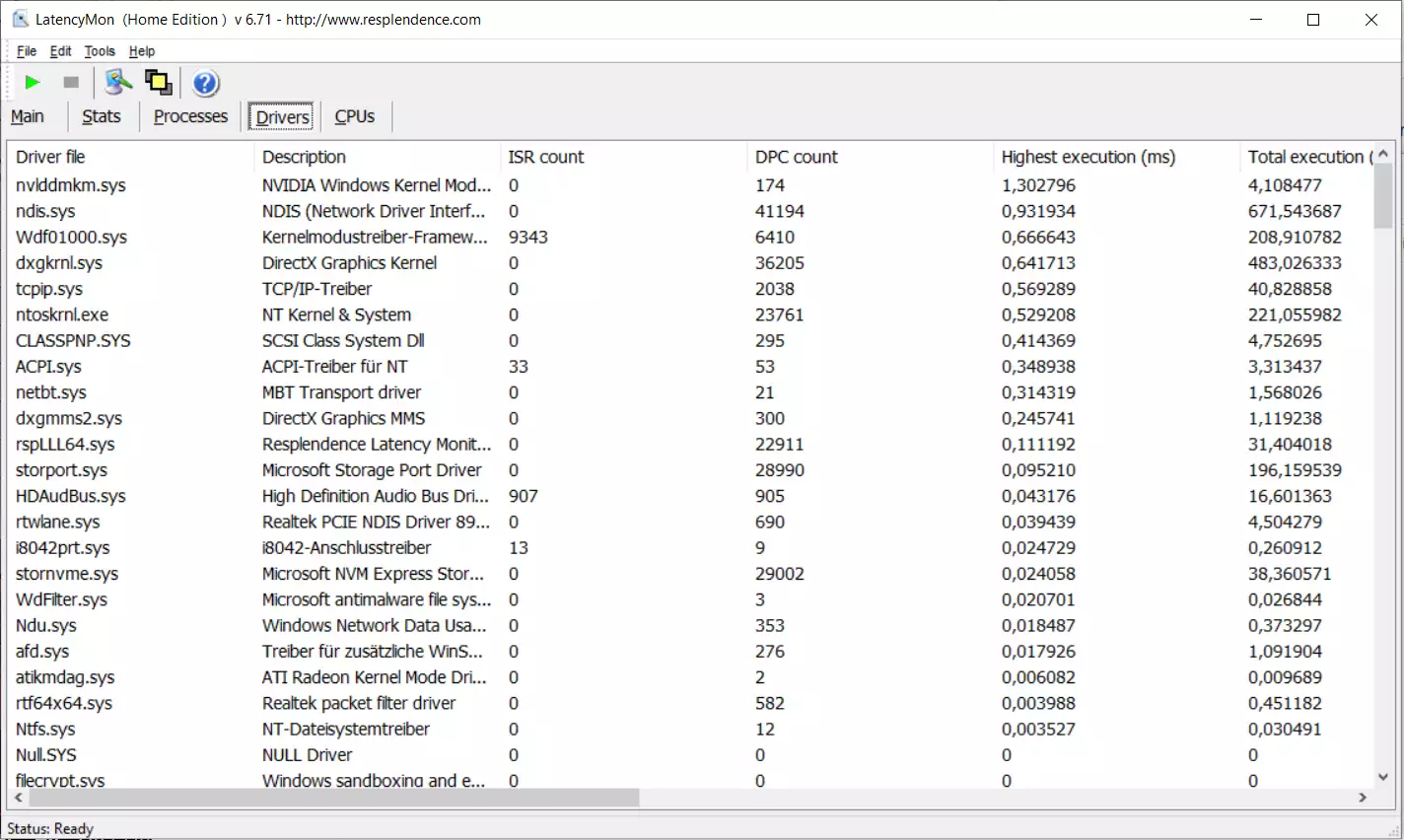Switch to the Main tab
Screen dimensions: 1404x840
click(28, 116)
